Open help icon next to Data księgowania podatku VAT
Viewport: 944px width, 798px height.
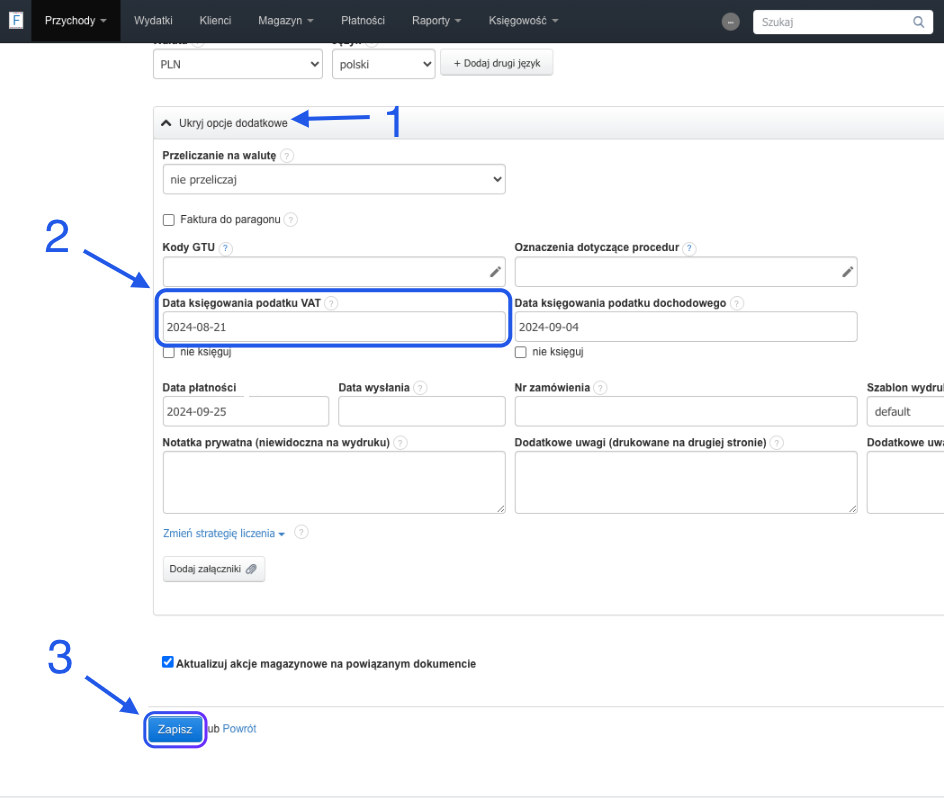click(331, 303)
